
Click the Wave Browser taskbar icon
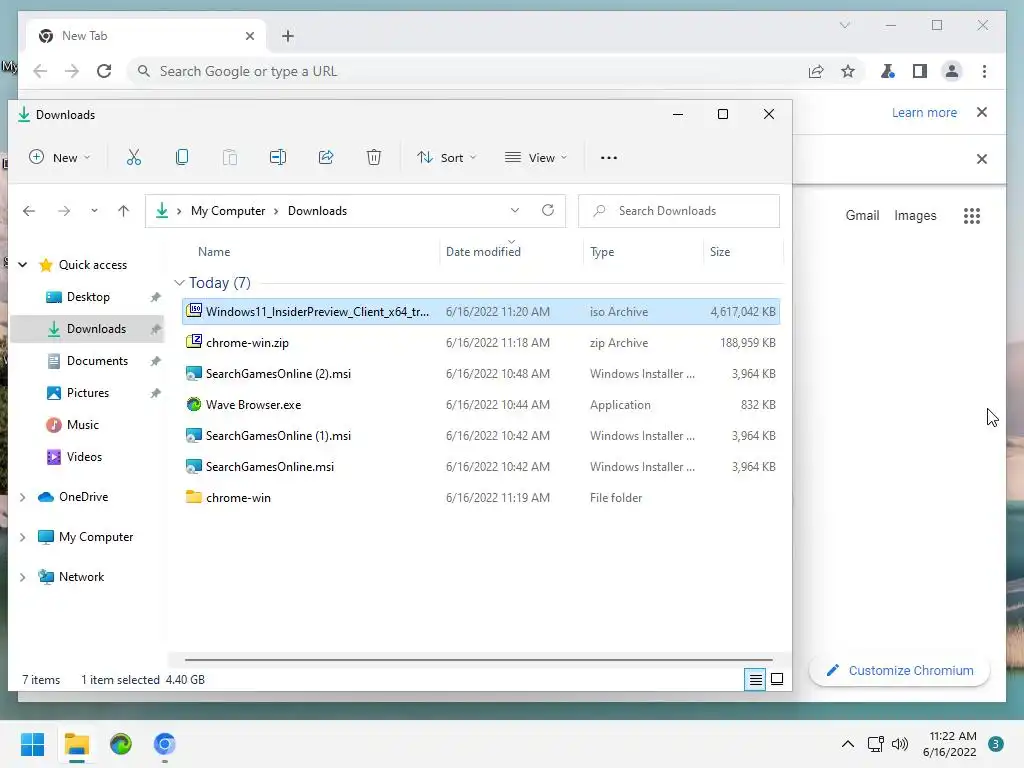(x=121, y=744)
